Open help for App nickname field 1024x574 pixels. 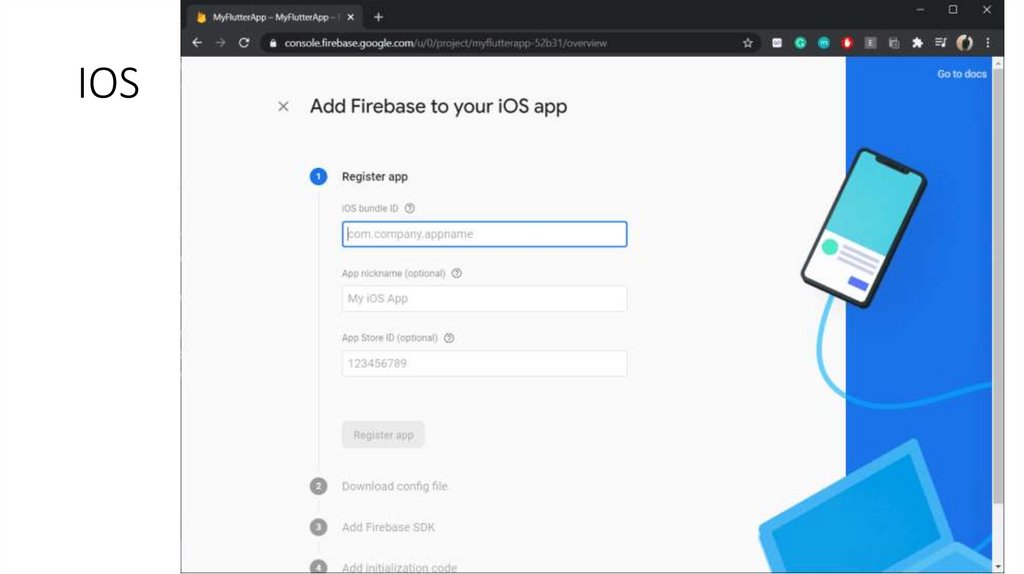(x=457, y=273)
